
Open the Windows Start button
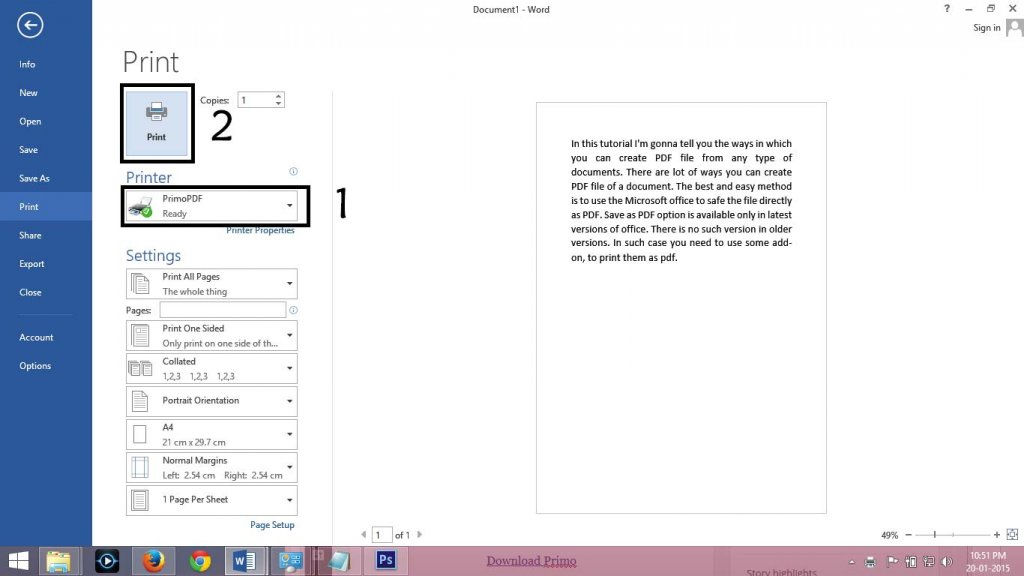(x=18, y=561)
